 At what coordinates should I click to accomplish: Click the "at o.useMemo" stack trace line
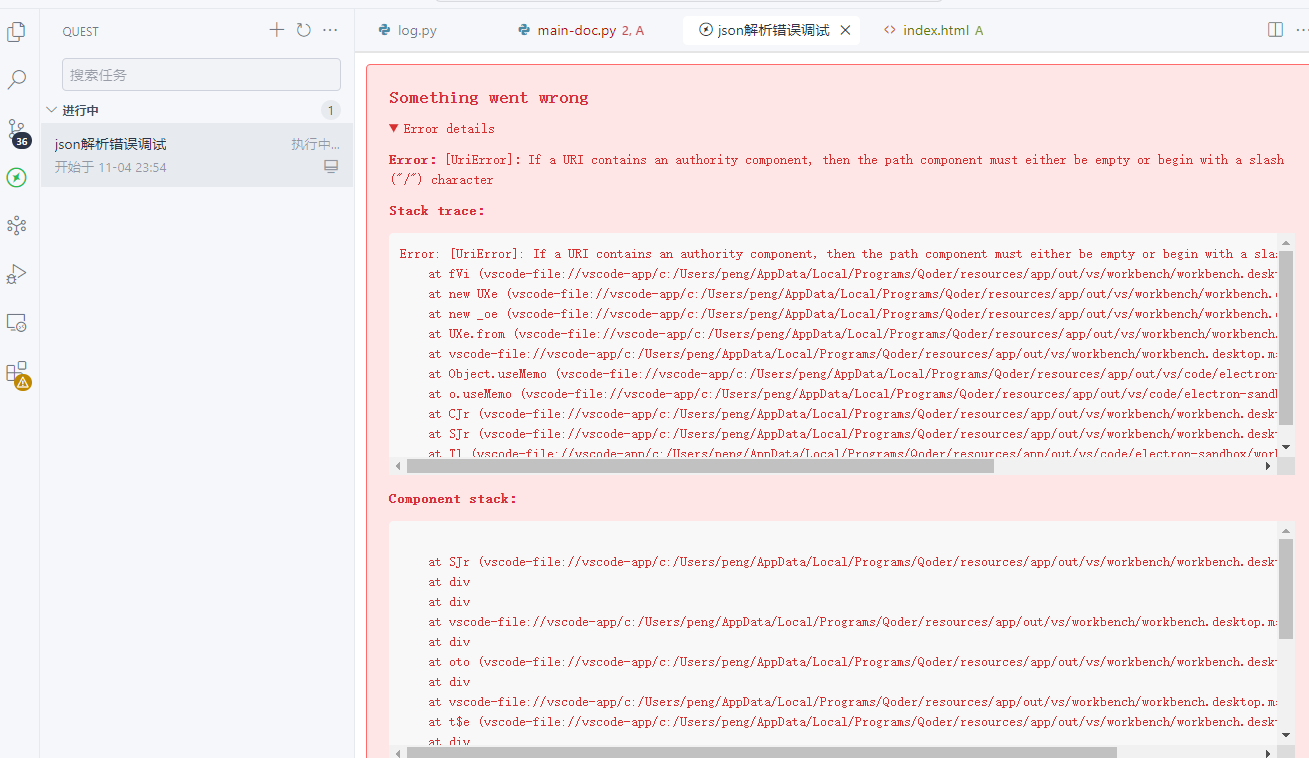[x=853, y=394]
